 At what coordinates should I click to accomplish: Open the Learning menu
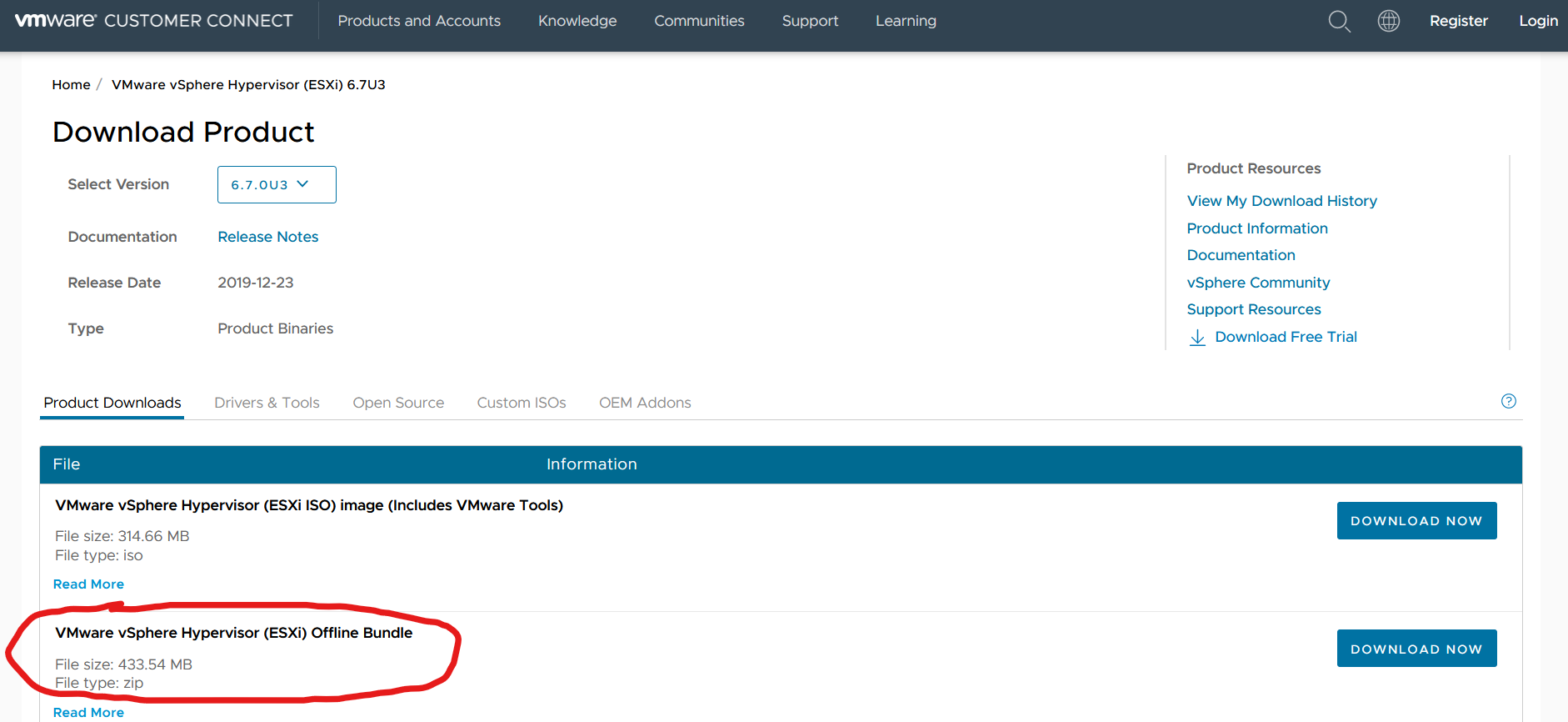(x=906, y=21)
